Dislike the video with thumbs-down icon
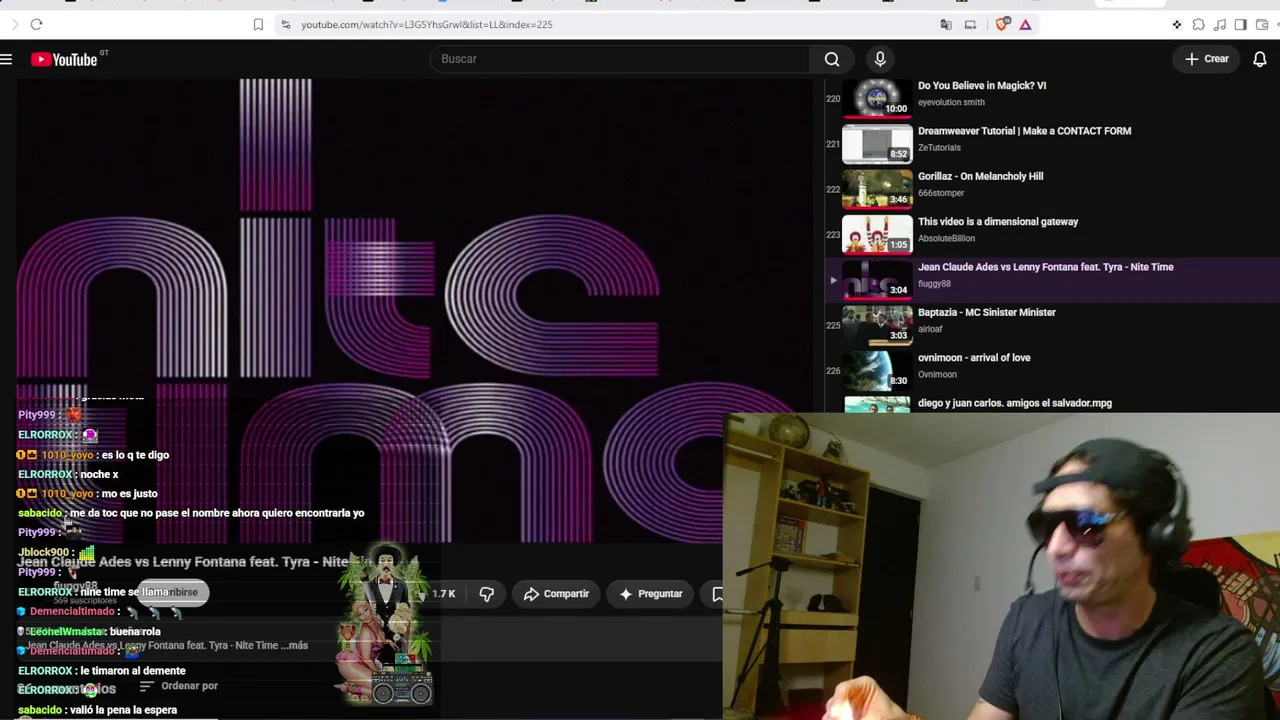This screenshot has height=720, width=1280. click(x=486, y=594)
